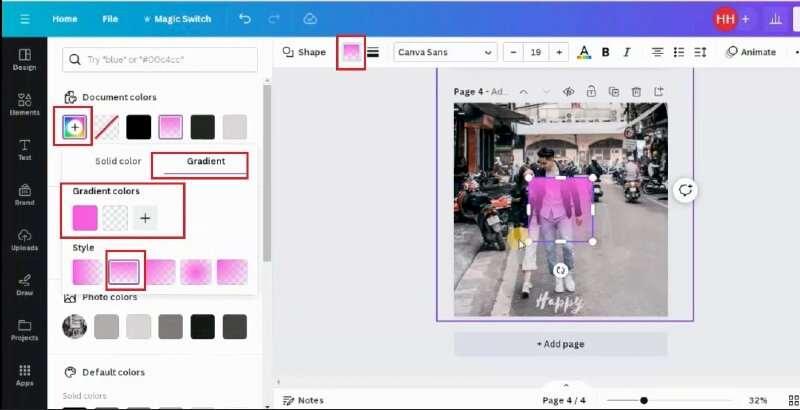Choose the radial gradient style
Viewport: 800px width, 410px height.
coord(196,272)
